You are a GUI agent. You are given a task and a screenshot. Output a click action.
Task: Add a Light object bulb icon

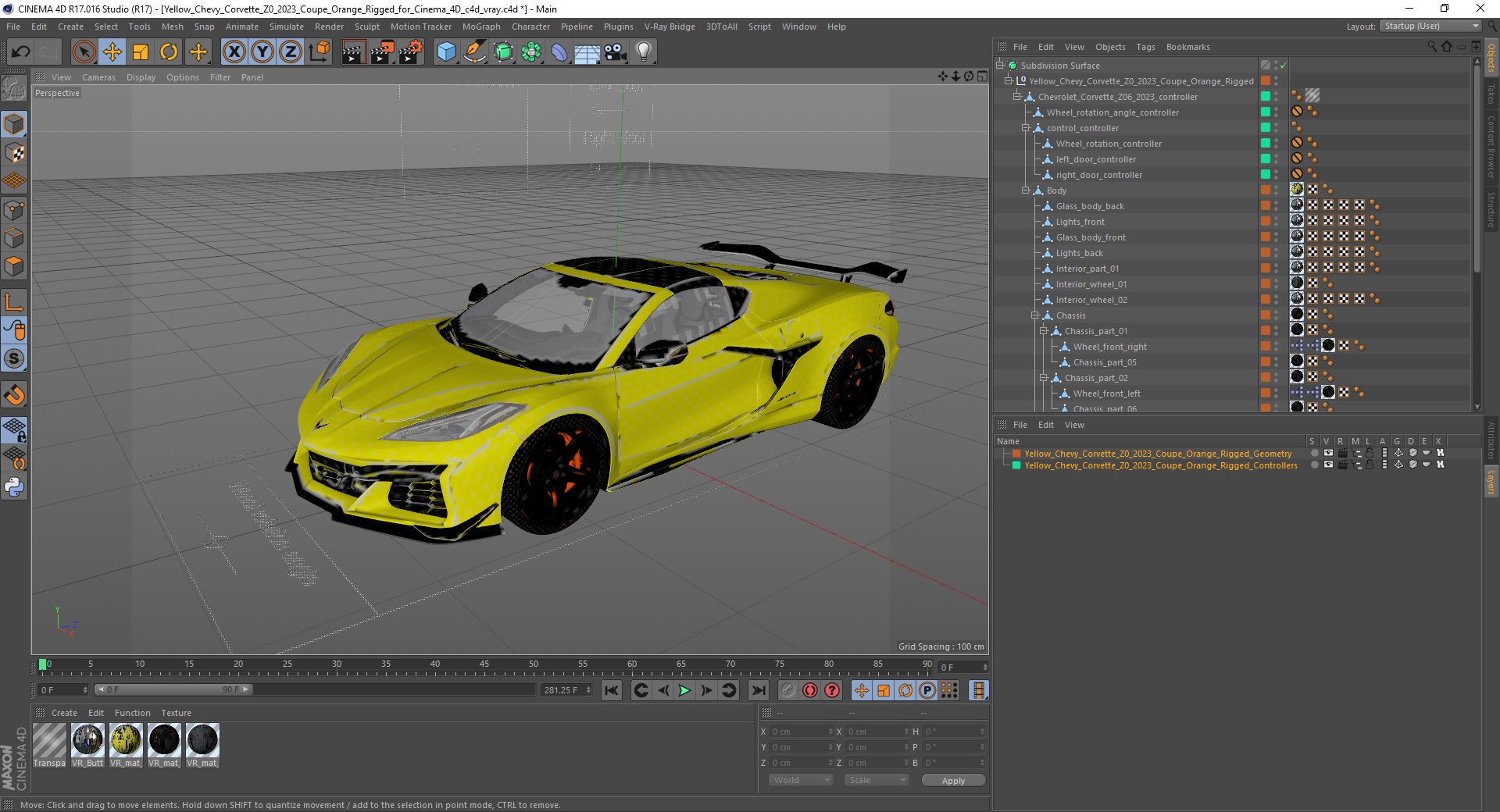[644, 52]
